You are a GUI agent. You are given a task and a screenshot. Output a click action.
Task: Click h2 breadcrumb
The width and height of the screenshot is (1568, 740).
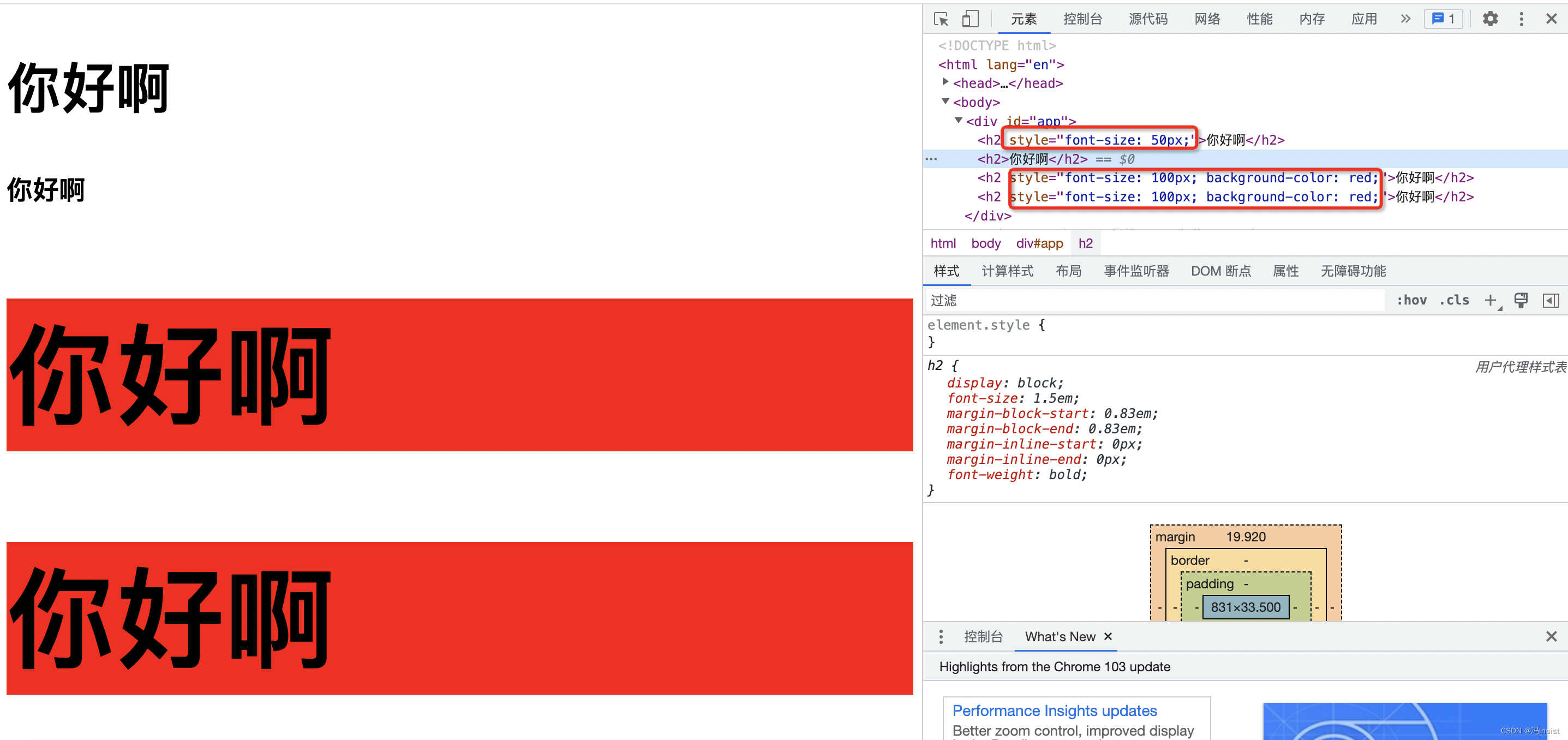click(1085, 243)
